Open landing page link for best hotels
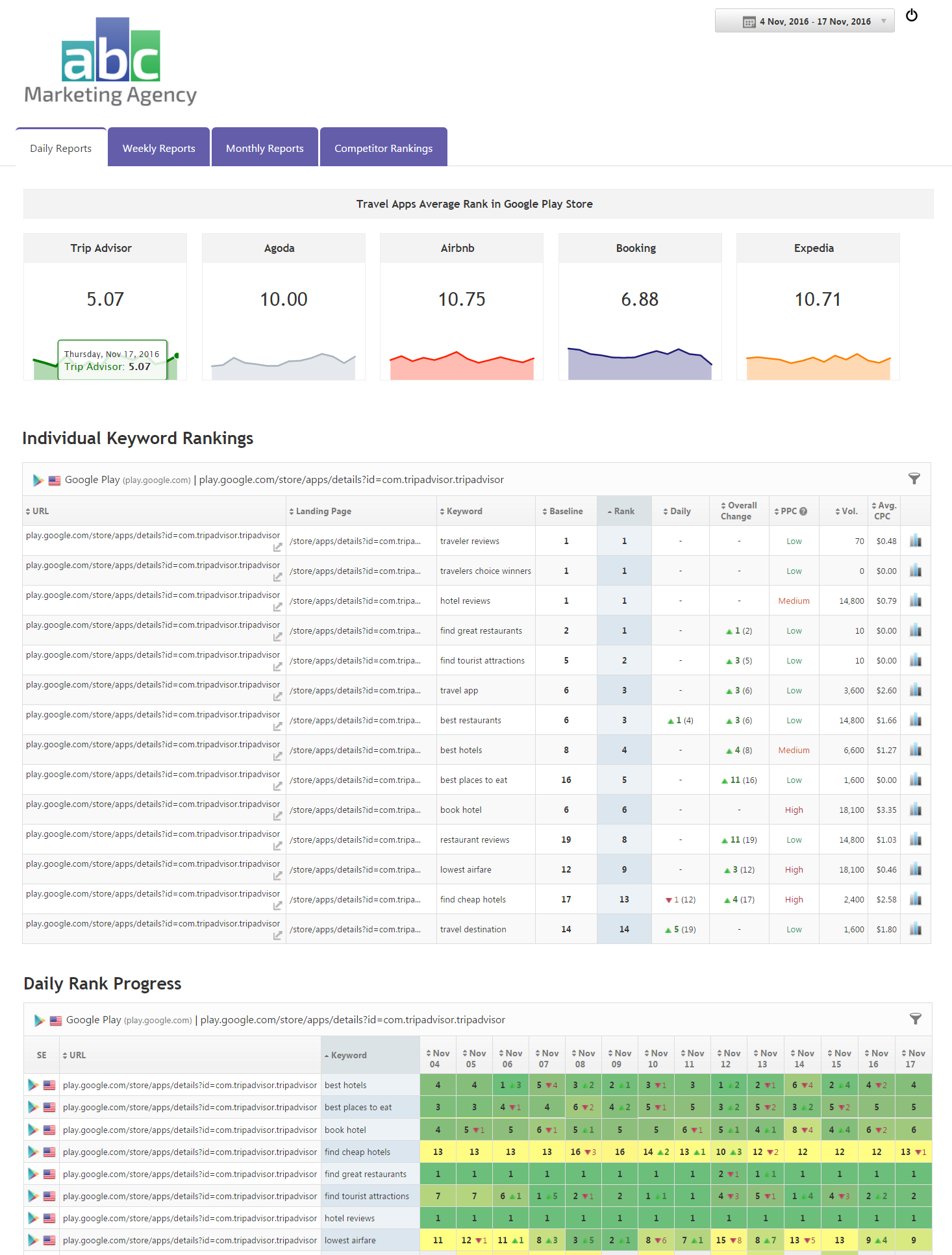The height and width of the screenshot is (1255, 952). click(x=355, y=751)
